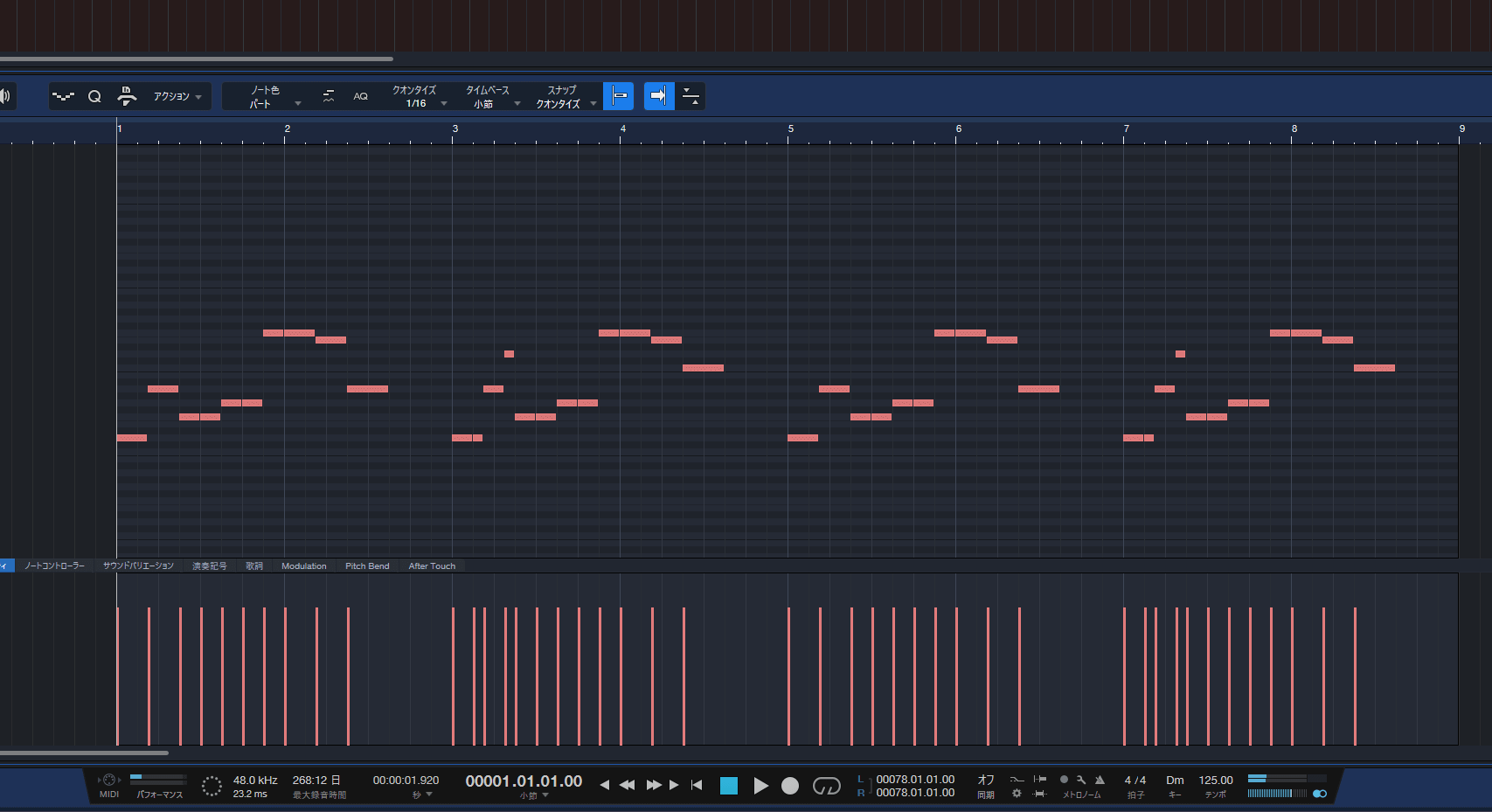
Task: Click the rewind button
Action: tap(627, 785)
